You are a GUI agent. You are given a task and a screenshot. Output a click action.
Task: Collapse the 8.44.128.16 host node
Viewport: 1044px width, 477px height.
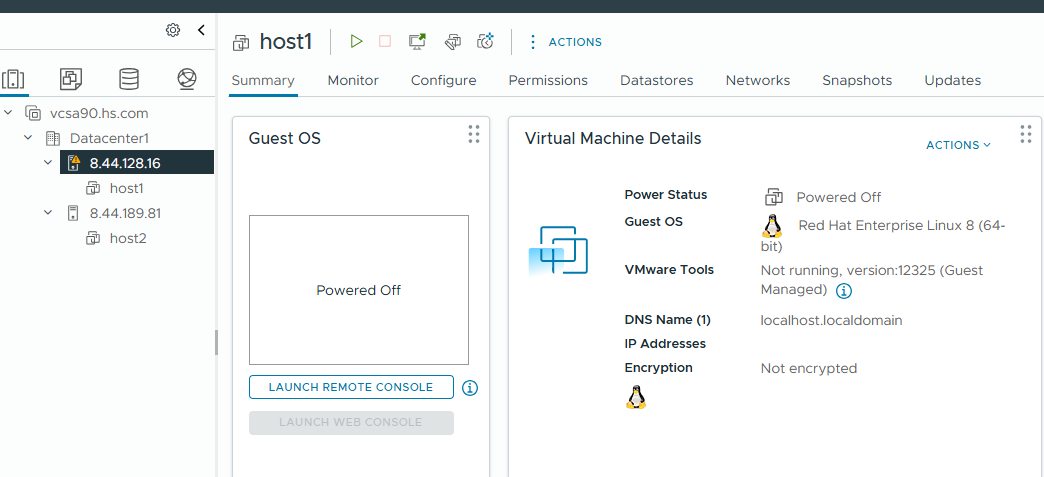(48, 162)
